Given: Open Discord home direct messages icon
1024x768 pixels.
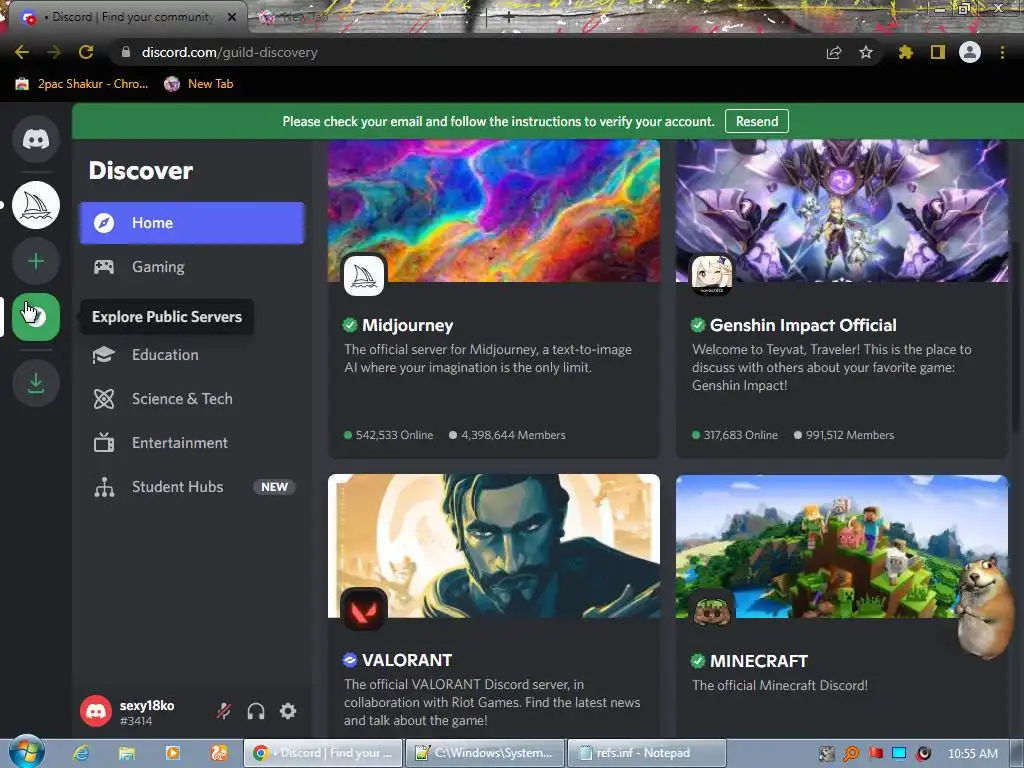Looking at the screenshot, I should (x=36, y=139).
